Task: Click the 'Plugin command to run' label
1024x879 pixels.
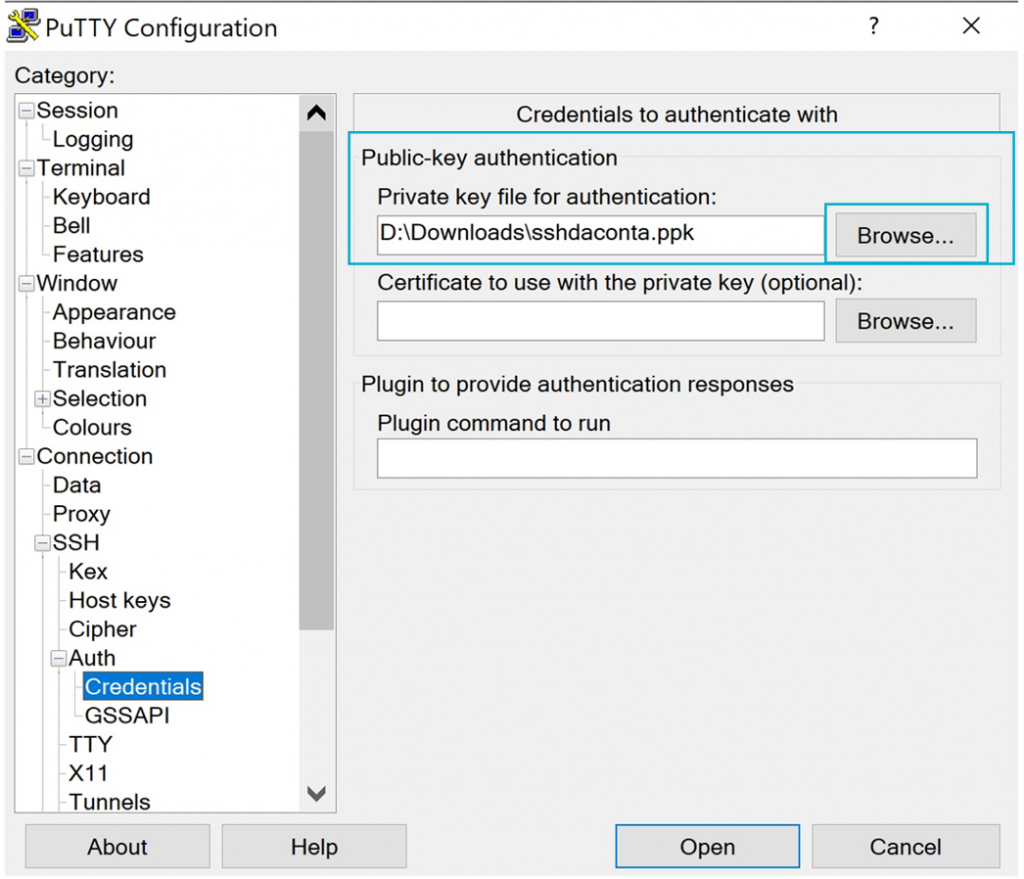Action: pos(494,423)
